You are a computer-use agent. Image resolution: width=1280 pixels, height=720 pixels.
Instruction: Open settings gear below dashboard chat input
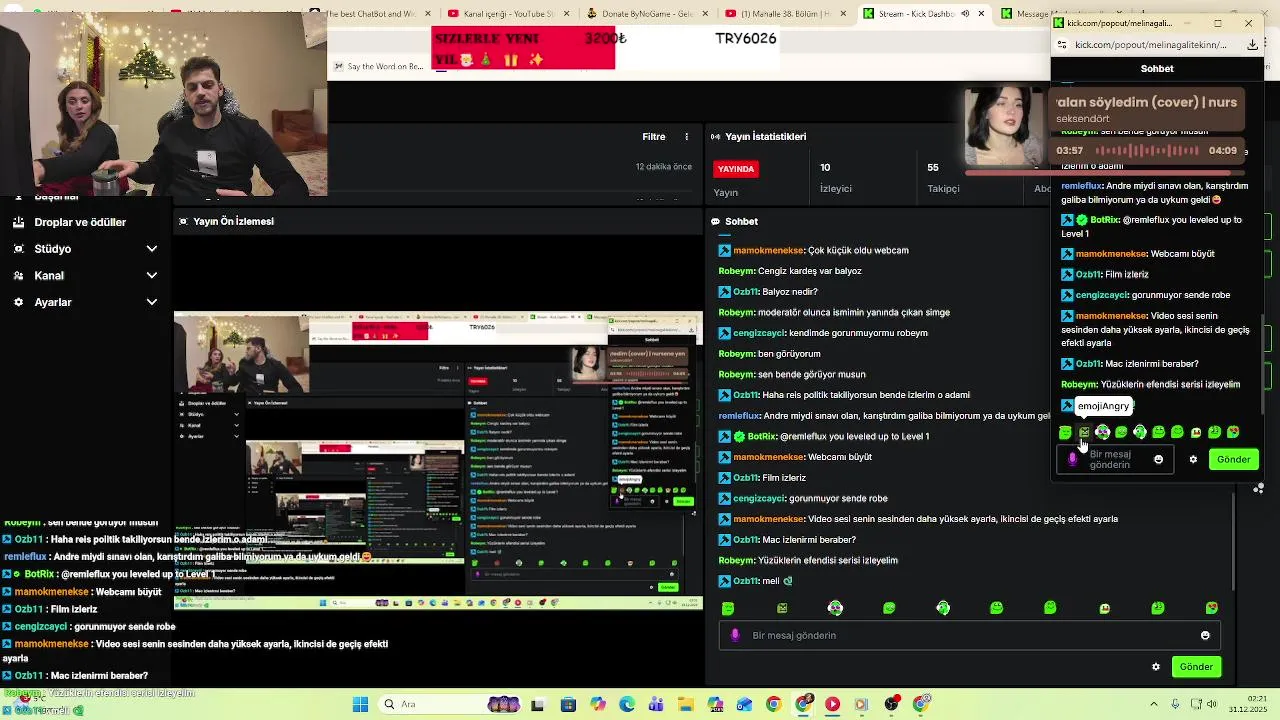click(1156, 667)
